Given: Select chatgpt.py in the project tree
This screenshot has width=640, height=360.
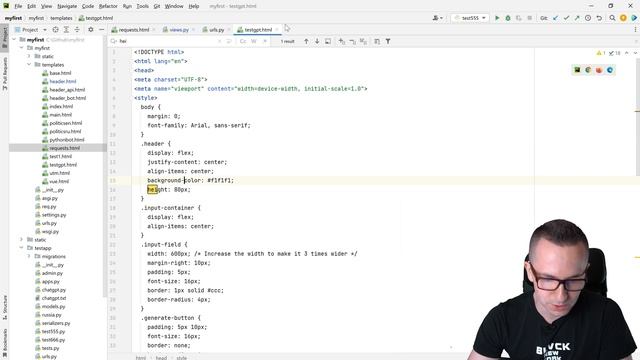Looking at the screenshot, I should (x=53, y=290).
